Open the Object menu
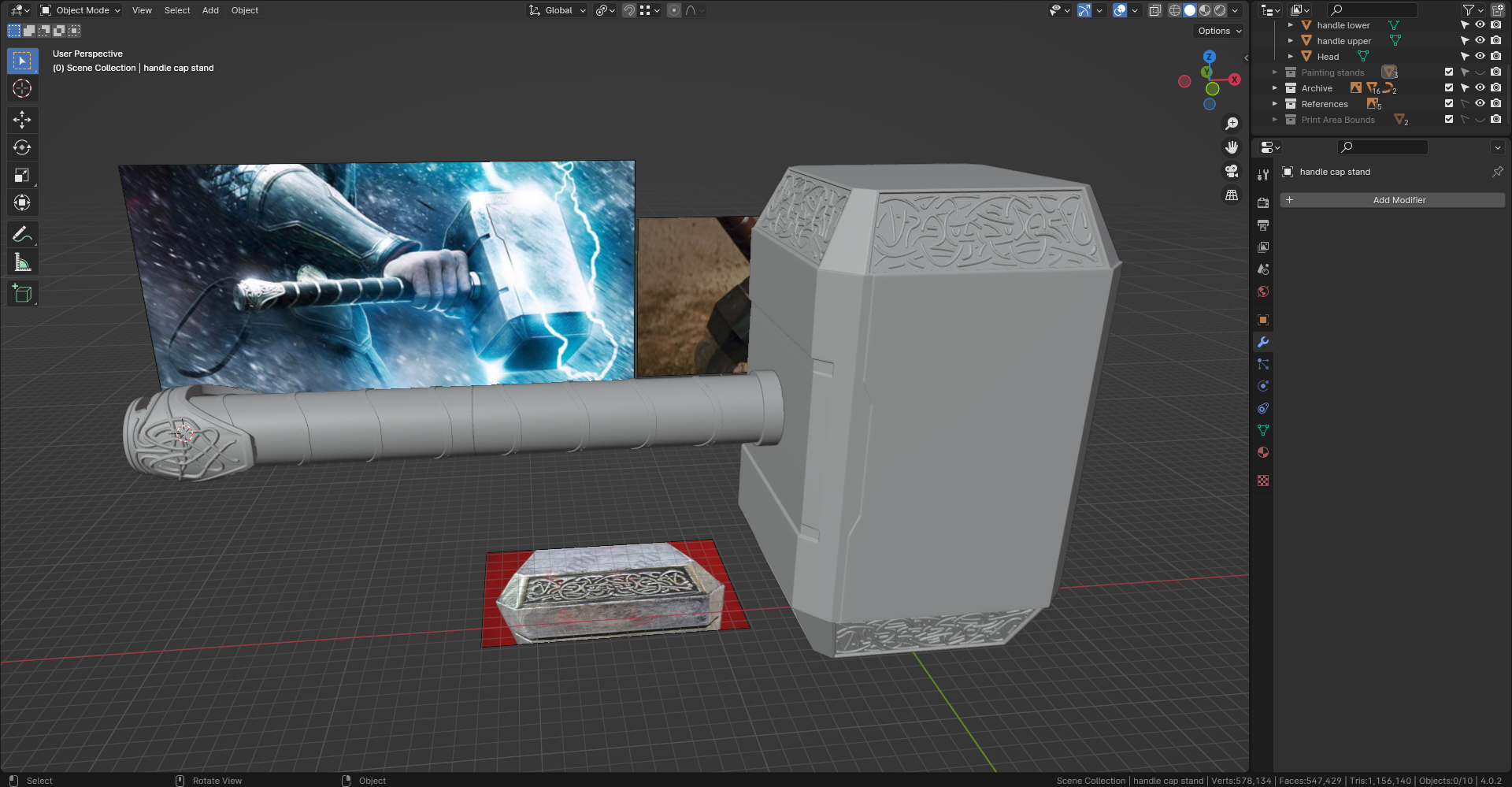Screen dimensions: 1512x787 coord(244,10)
